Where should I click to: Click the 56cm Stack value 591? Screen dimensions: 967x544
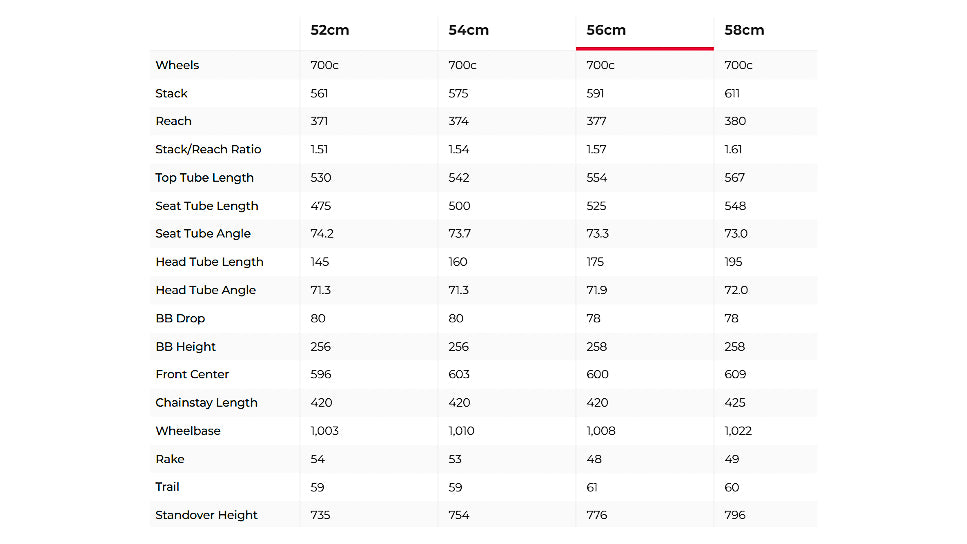596,93
